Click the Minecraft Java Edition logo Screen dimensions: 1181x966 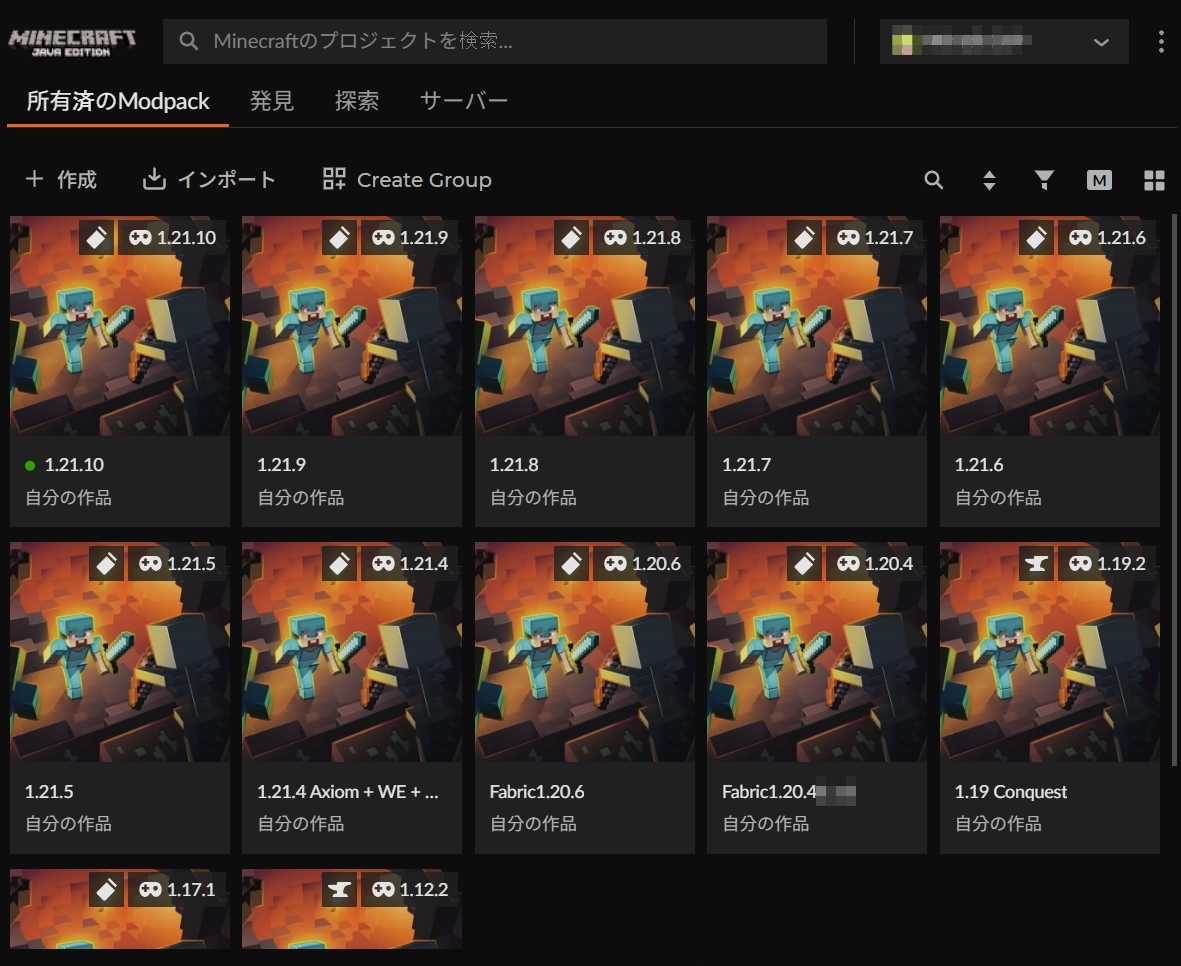[x=72, y=42]
